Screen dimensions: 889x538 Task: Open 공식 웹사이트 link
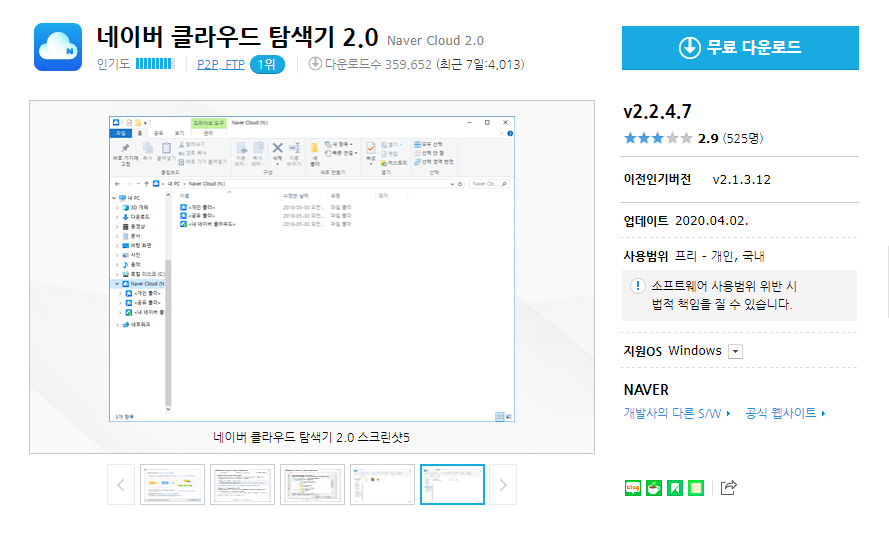[785, 413]
